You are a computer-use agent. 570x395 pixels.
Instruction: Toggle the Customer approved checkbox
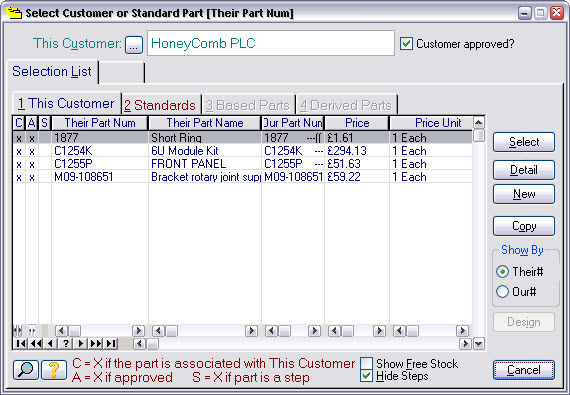[x=406, y=44]
